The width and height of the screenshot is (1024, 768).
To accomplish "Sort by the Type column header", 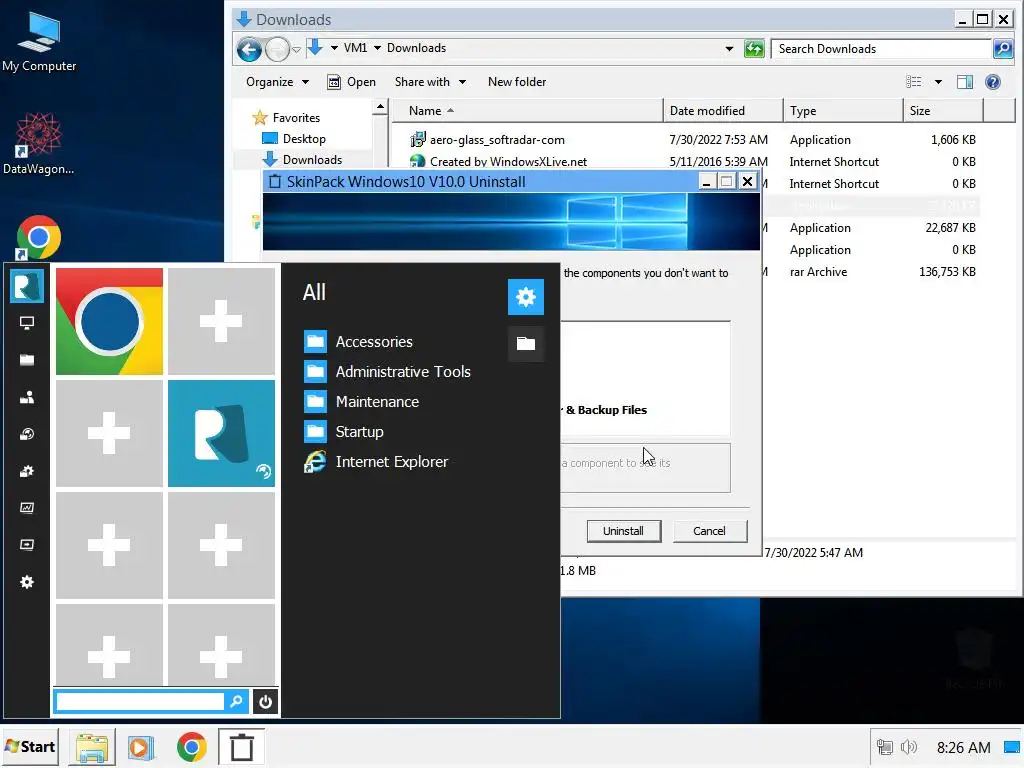I will tap(843, 111).
